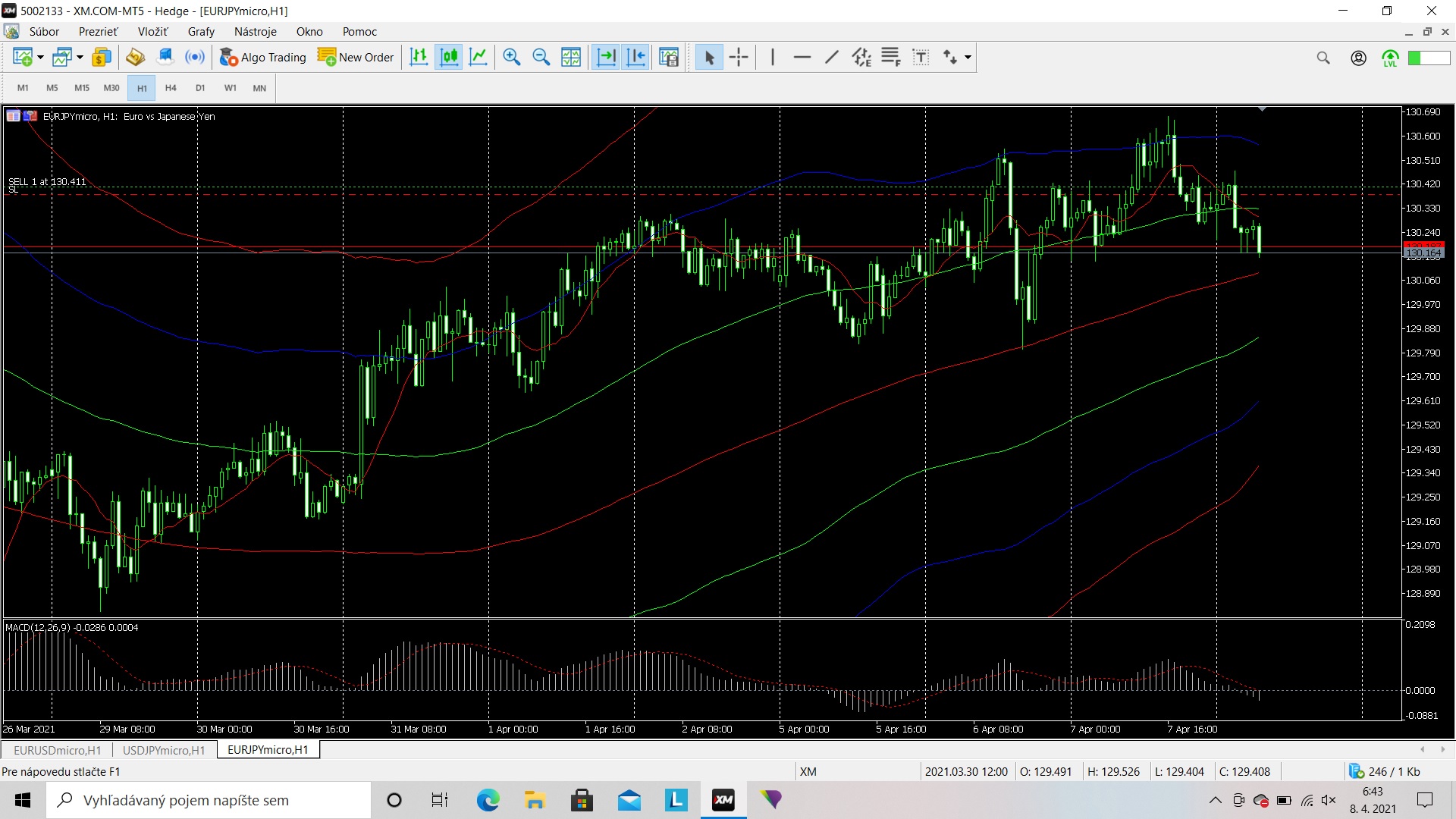Click the Windows search box
This screenshot has height=819, width=1456.
209,800
